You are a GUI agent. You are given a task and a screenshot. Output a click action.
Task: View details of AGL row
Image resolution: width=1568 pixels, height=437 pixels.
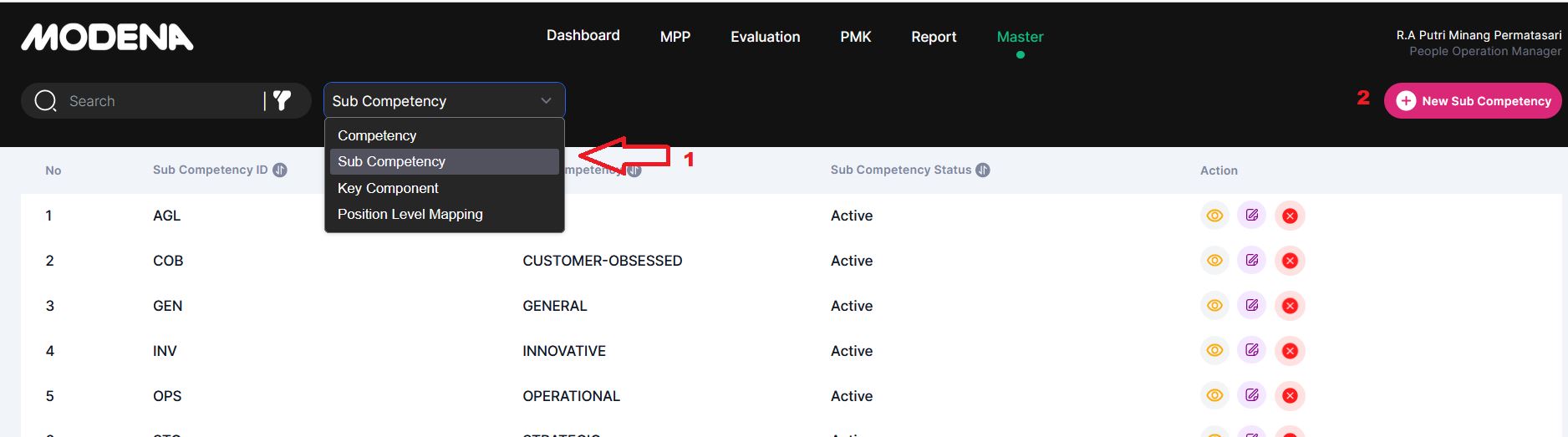1214,216
